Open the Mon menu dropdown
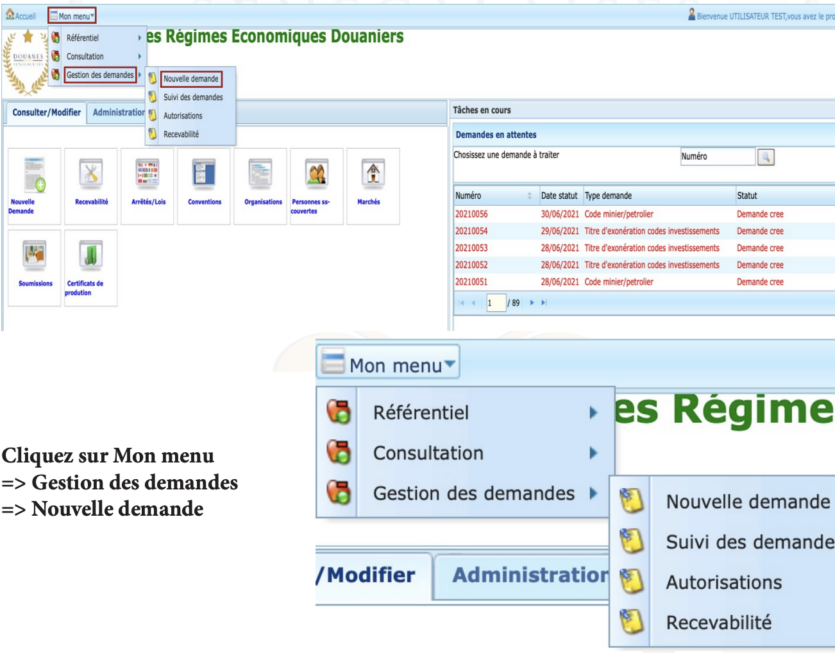The width and height of the screenshot is (835, 653). (x=72, y=16)
